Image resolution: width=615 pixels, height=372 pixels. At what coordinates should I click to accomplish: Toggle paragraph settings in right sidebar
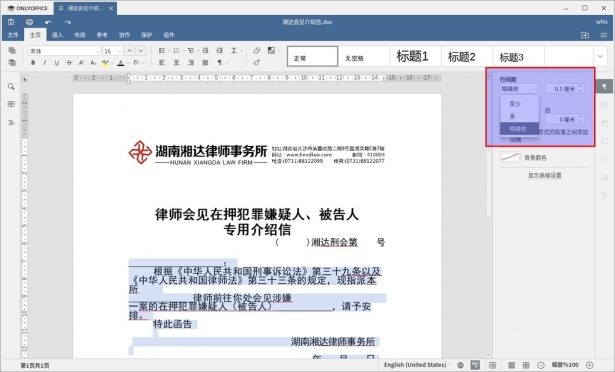pyautogui.click(x=604, y=86)
